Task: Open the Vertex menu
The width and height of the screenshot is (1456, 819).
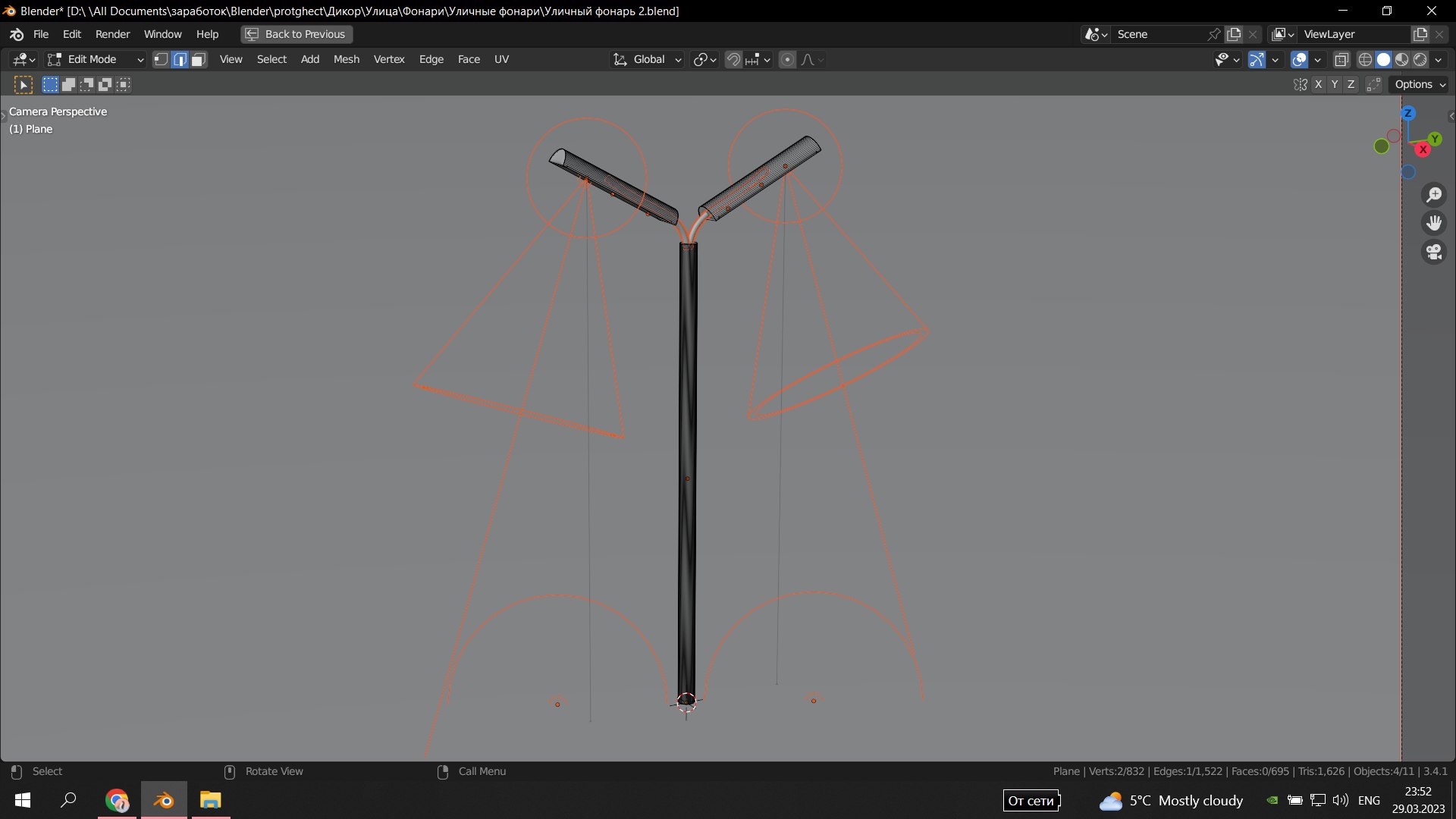Action: click(389, 59)
